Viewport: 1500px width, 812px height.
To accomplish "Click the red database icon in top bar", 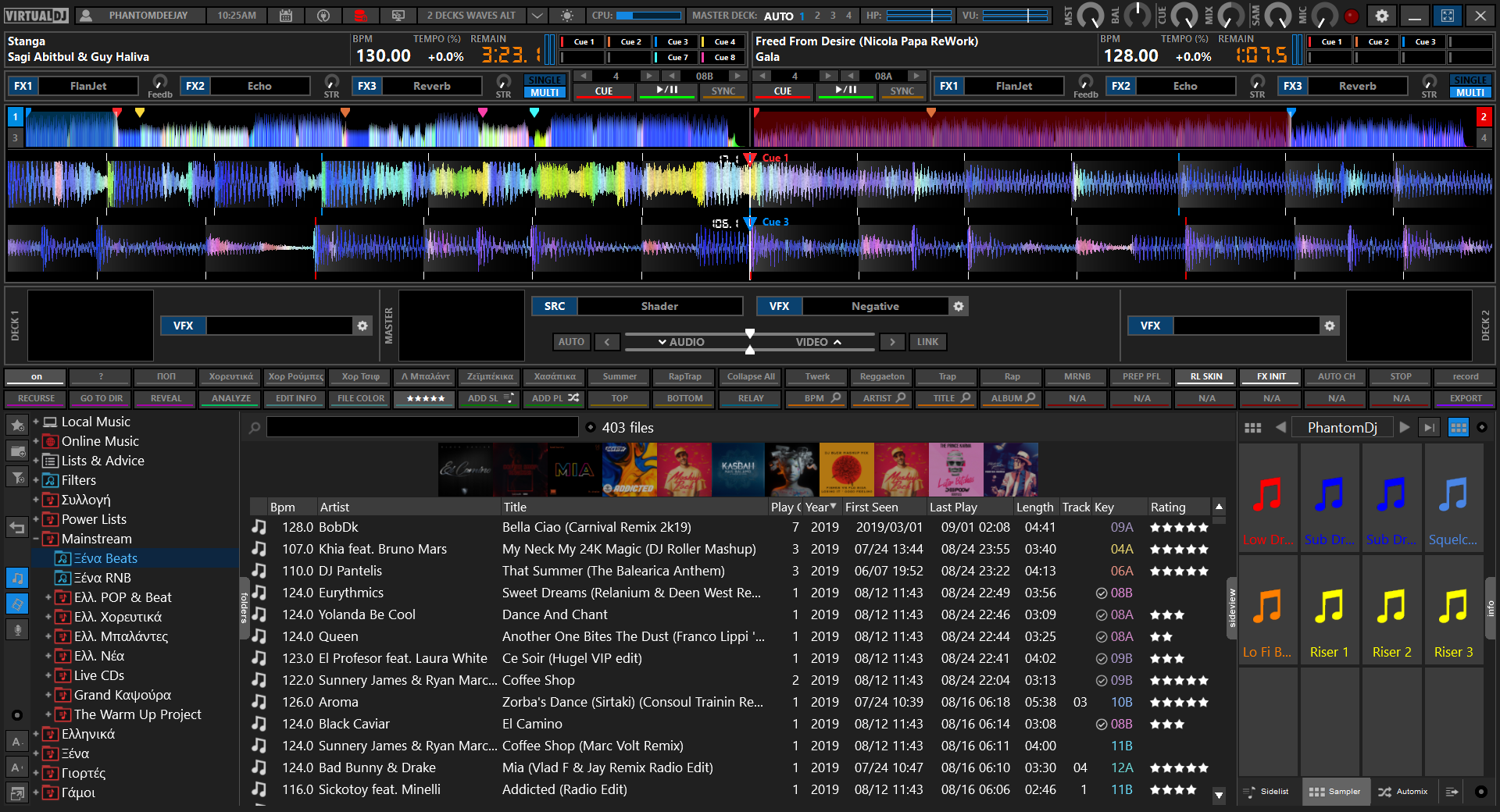I will (360, 16).
